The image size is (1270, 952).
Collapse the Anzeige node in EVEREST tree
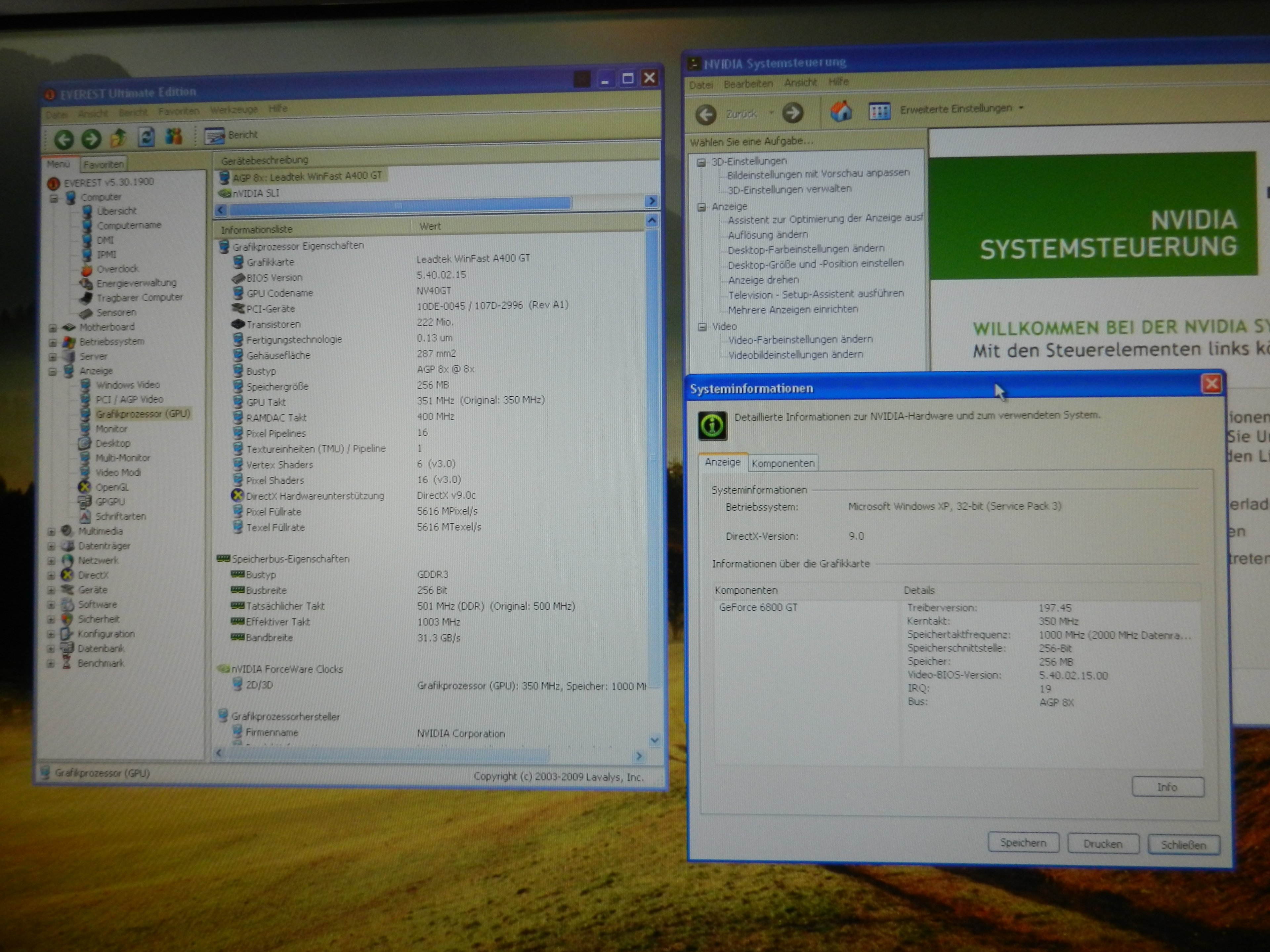[x=53, y=371]
